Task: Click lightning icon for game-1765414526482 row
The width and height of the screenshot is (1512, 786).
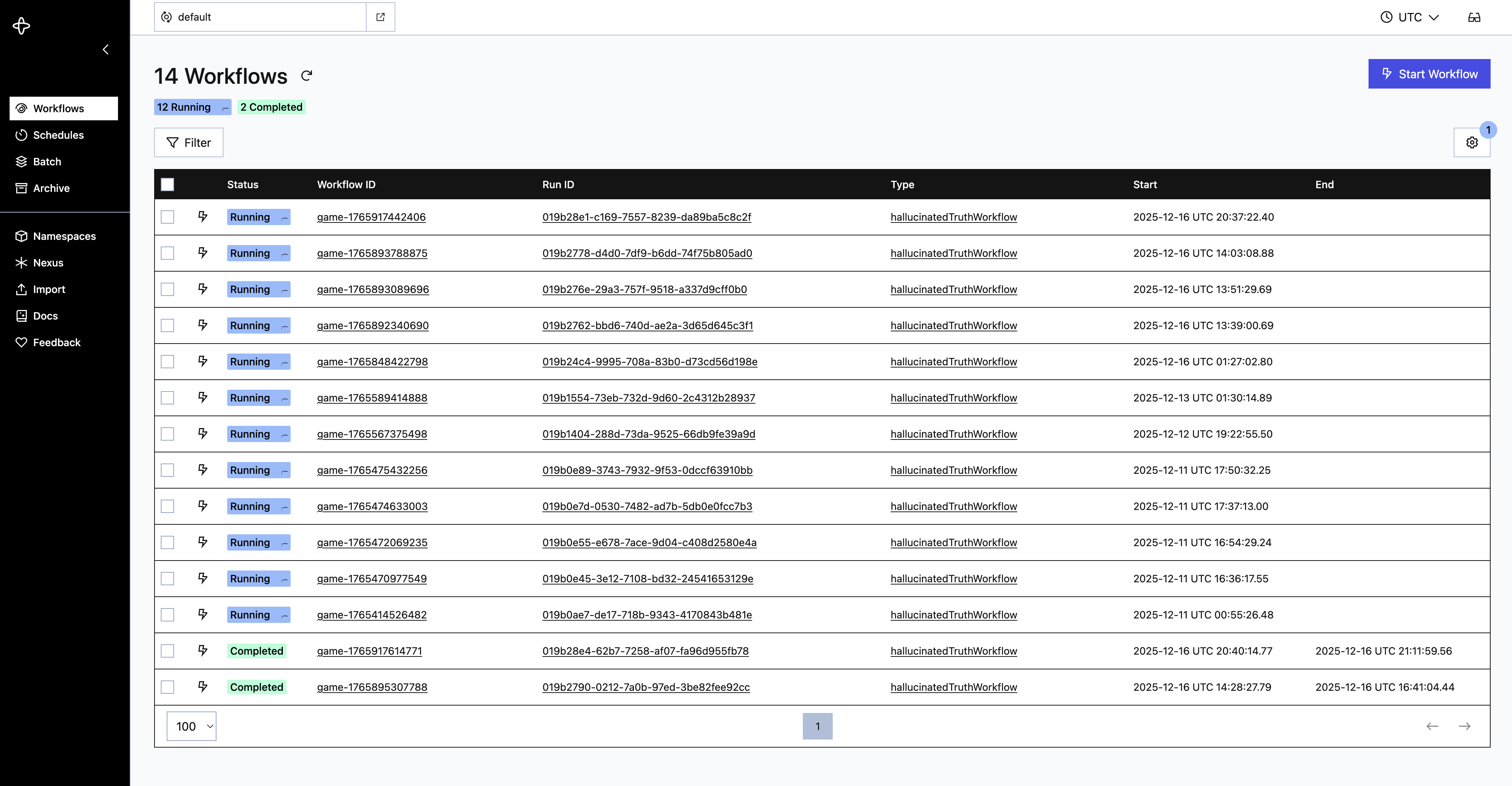Action: (202, 614)
